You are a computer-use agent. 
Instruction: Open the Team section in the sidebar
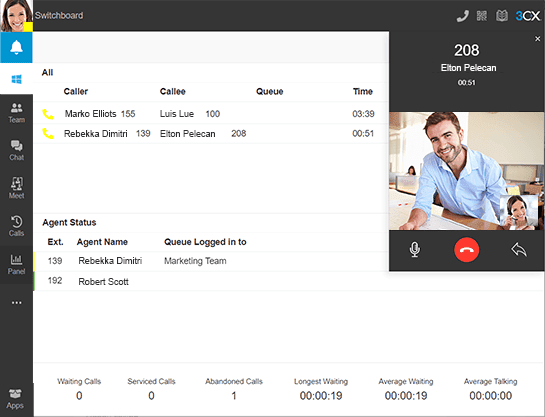tap(16, 113)
